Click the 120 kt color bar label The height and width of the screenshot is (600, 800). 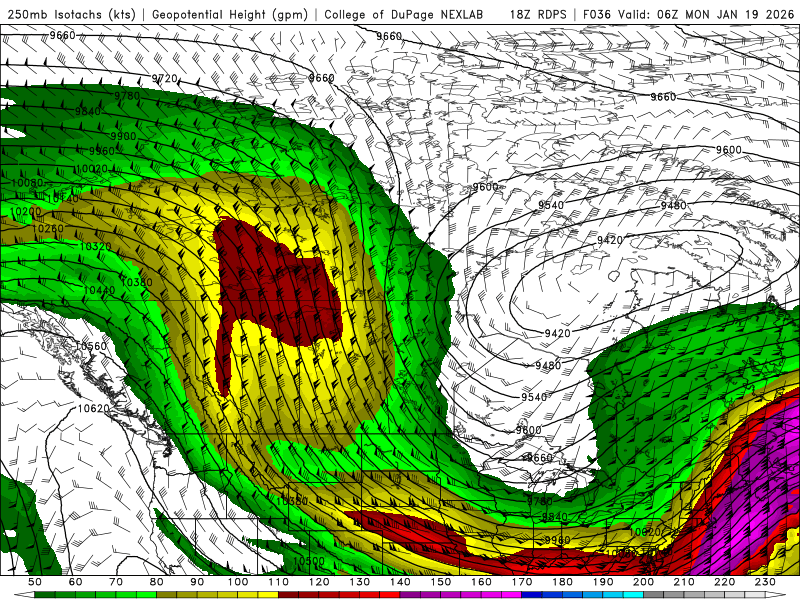319,582
